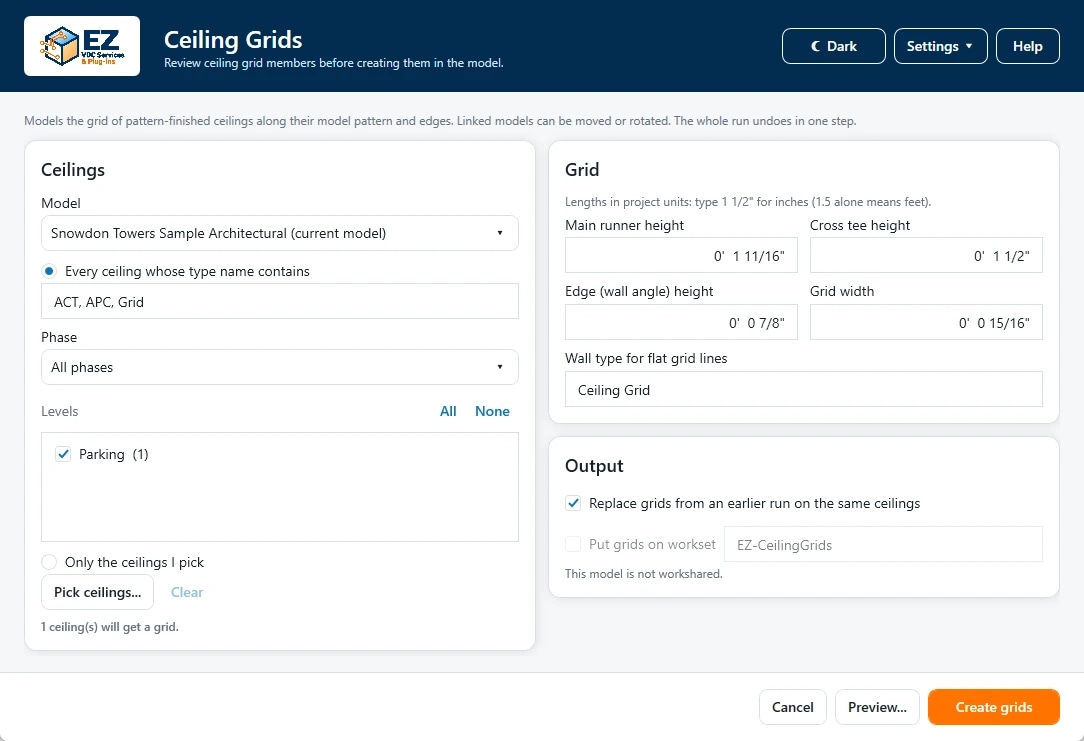This screenshot has height=741, width=1084.
Task: Choose 'Only the ceilings I pick' radio
Action: (49, 562)
